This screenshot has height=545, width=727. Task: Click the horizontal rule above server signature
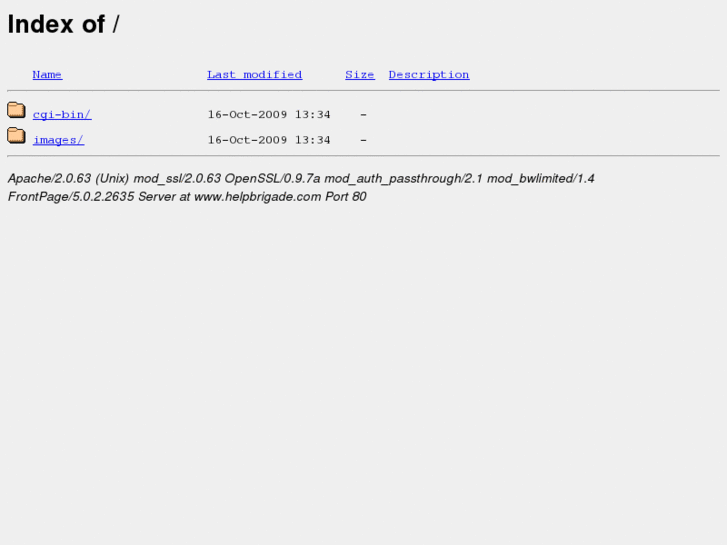coord(364,156)
